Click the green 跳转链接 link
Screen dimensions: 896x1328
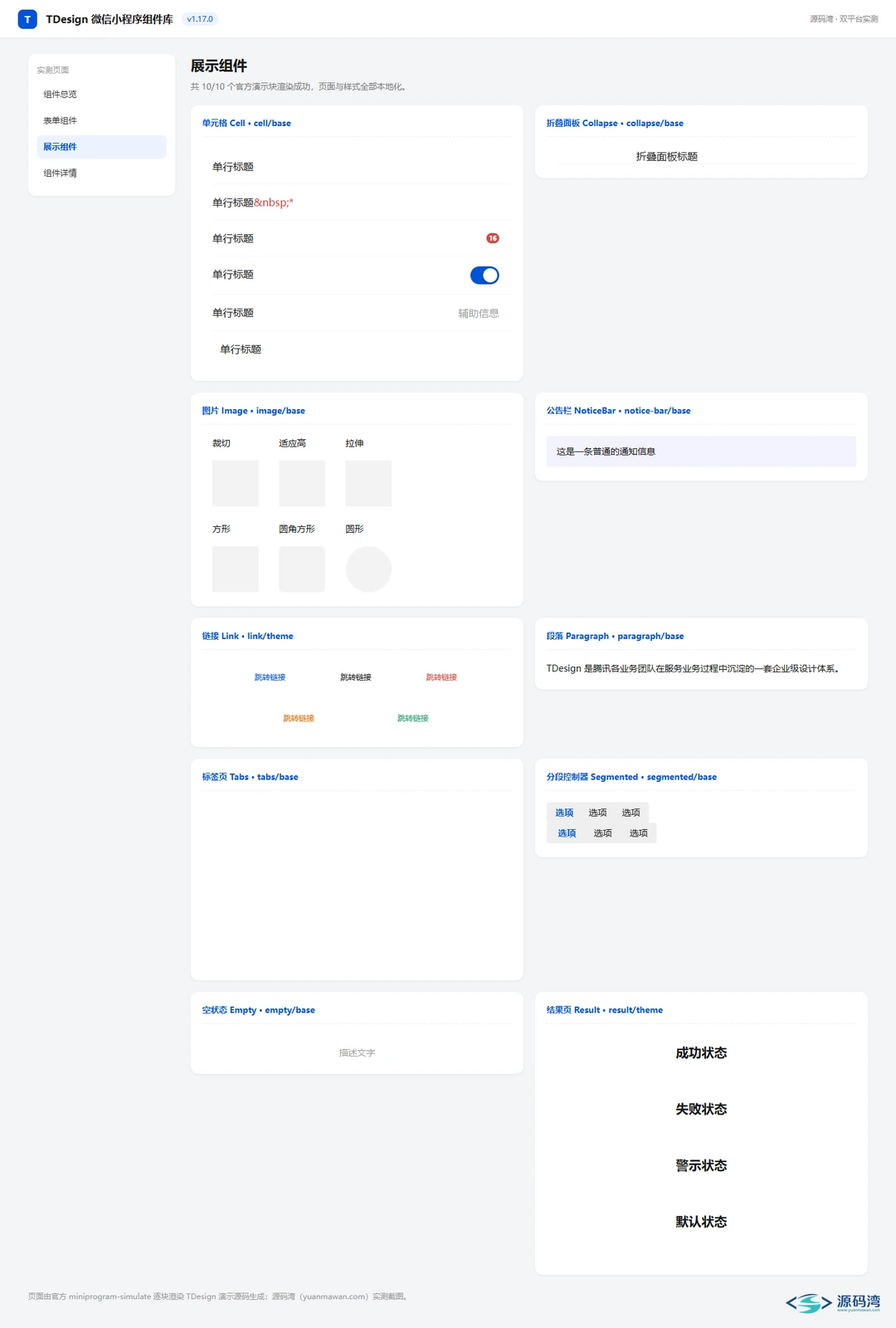(x=413, y=718)
